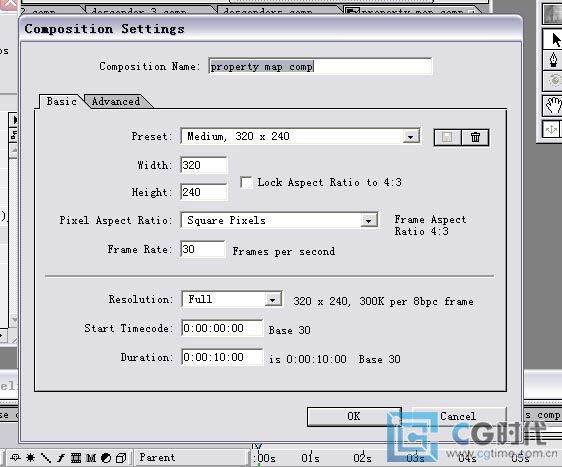The image size is (562, 467).
Task: Switch to the Basic tab
Action: click(61, 101)
